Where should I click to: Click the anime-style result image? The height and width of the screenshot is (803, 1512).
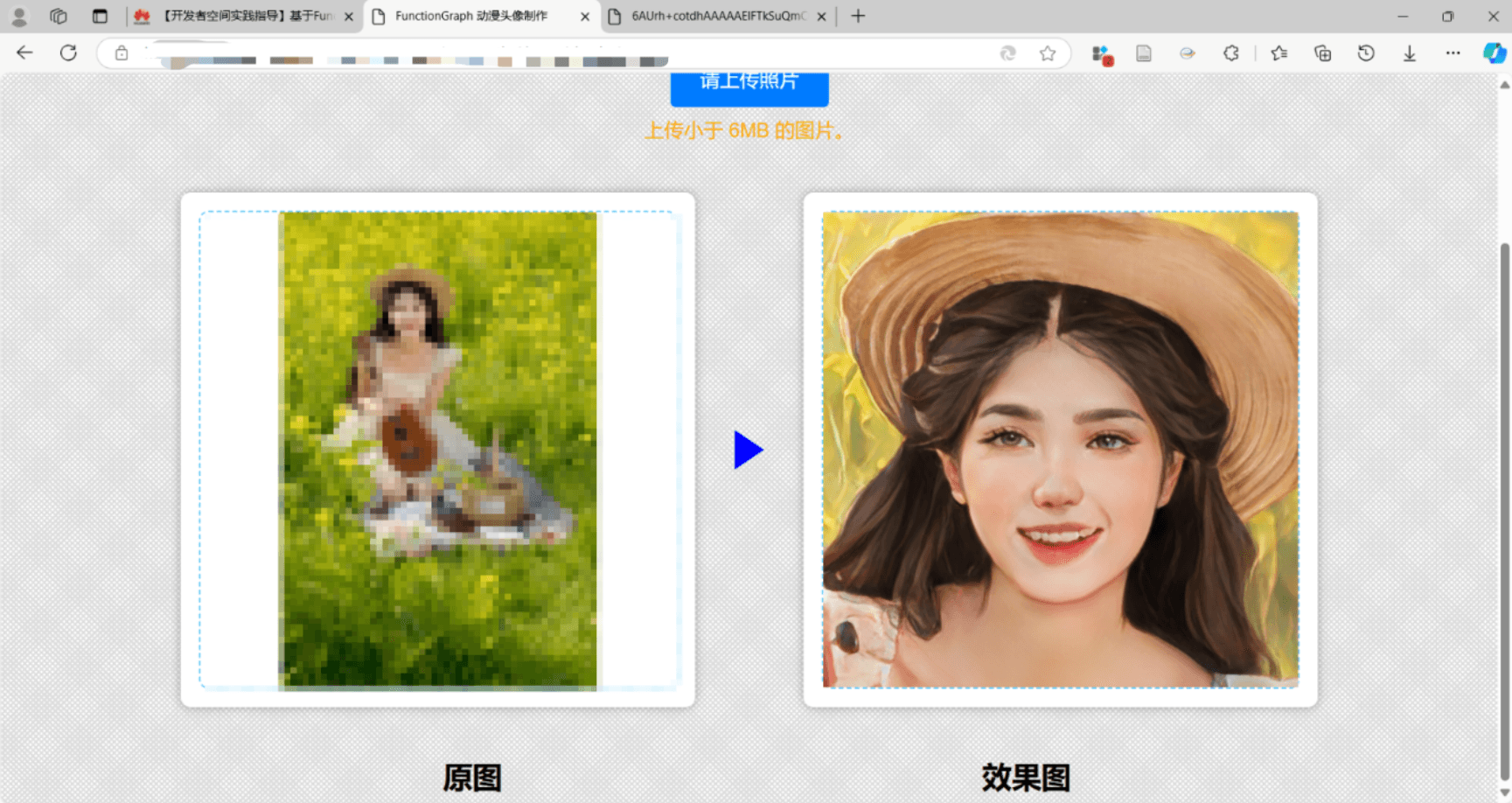tap(1060, 450)
